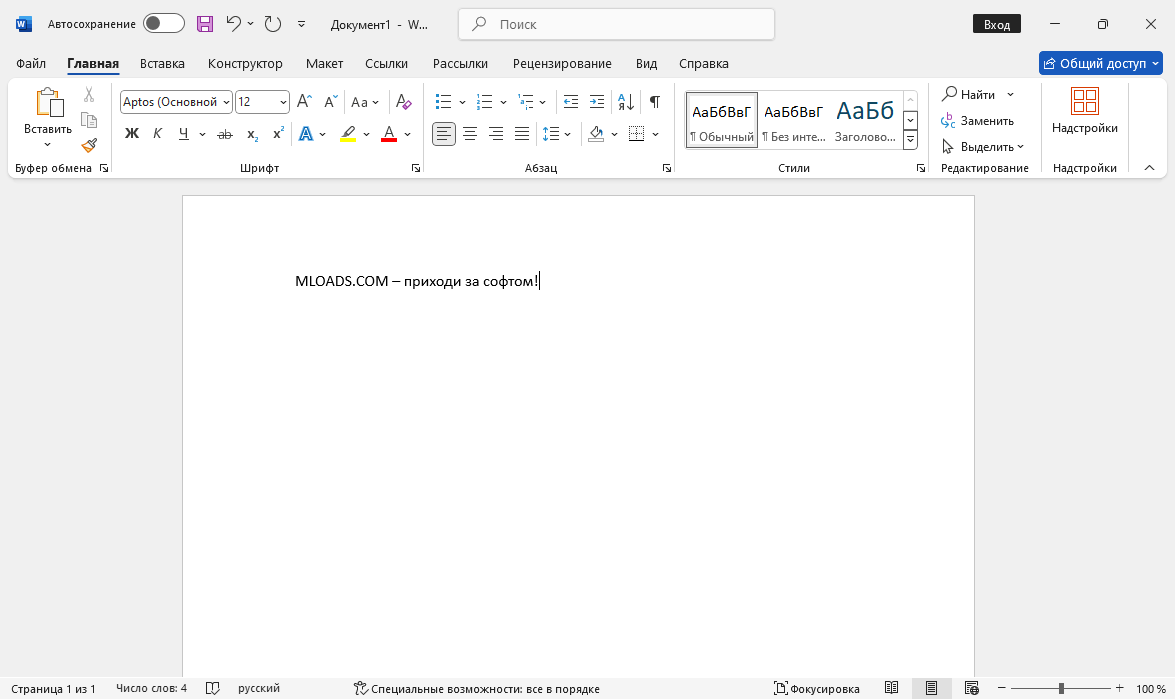Click the Save icon in title bar

(x=205, y=24)
